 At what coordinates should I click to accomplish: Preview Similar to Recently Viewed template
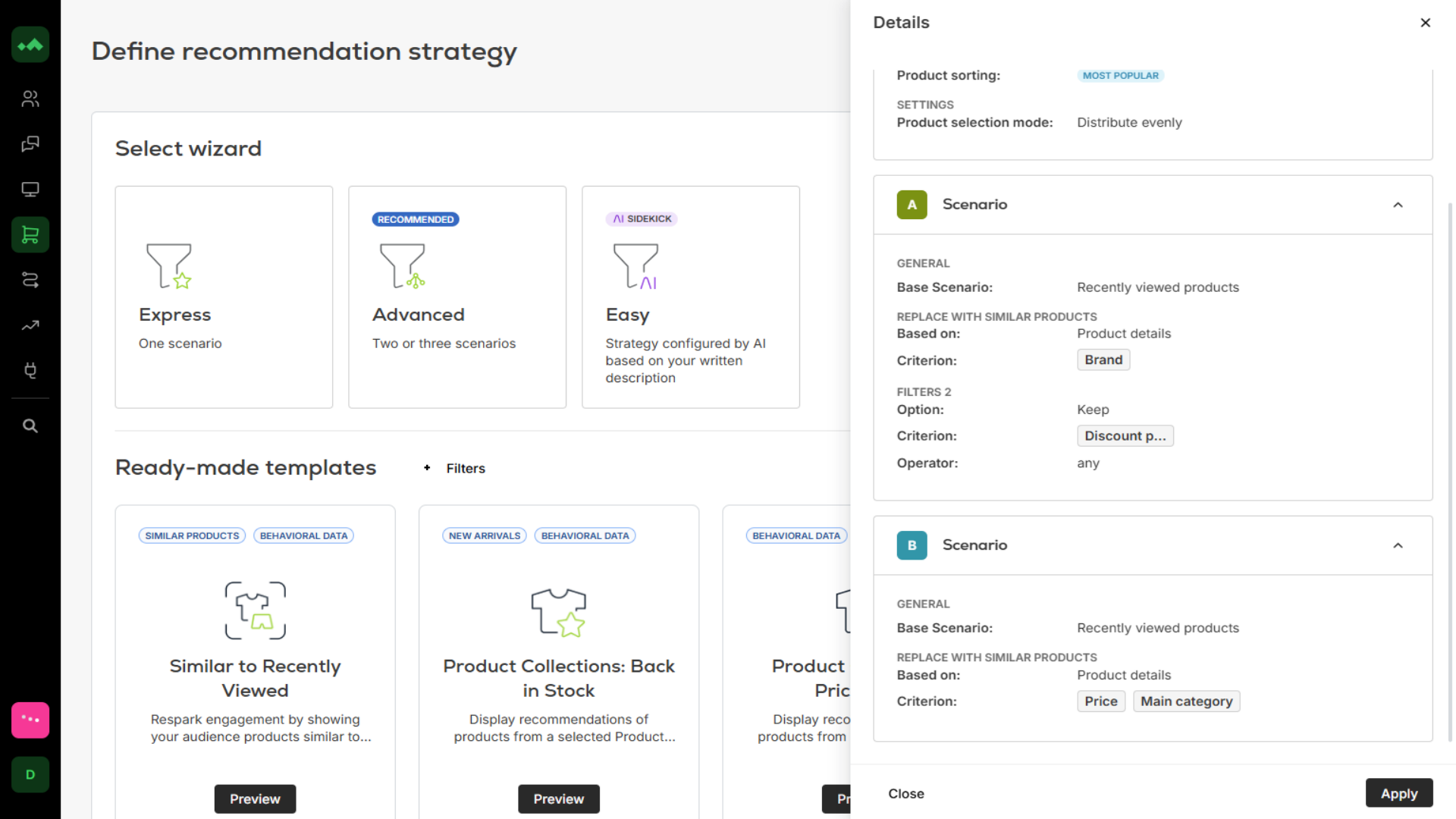pos(255,799)
